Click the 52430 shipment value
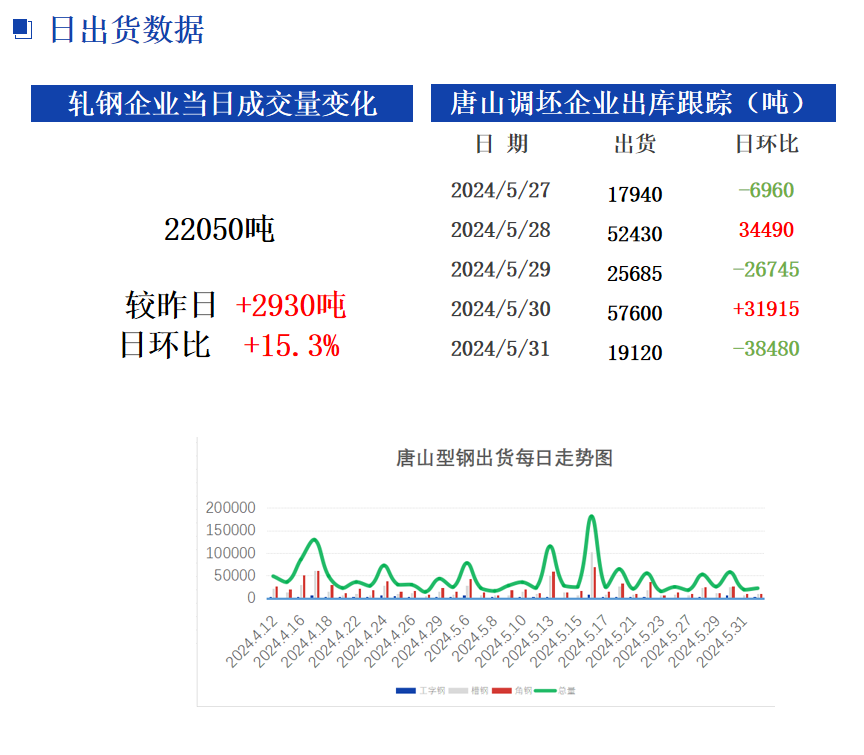 [x=634, y=234]
